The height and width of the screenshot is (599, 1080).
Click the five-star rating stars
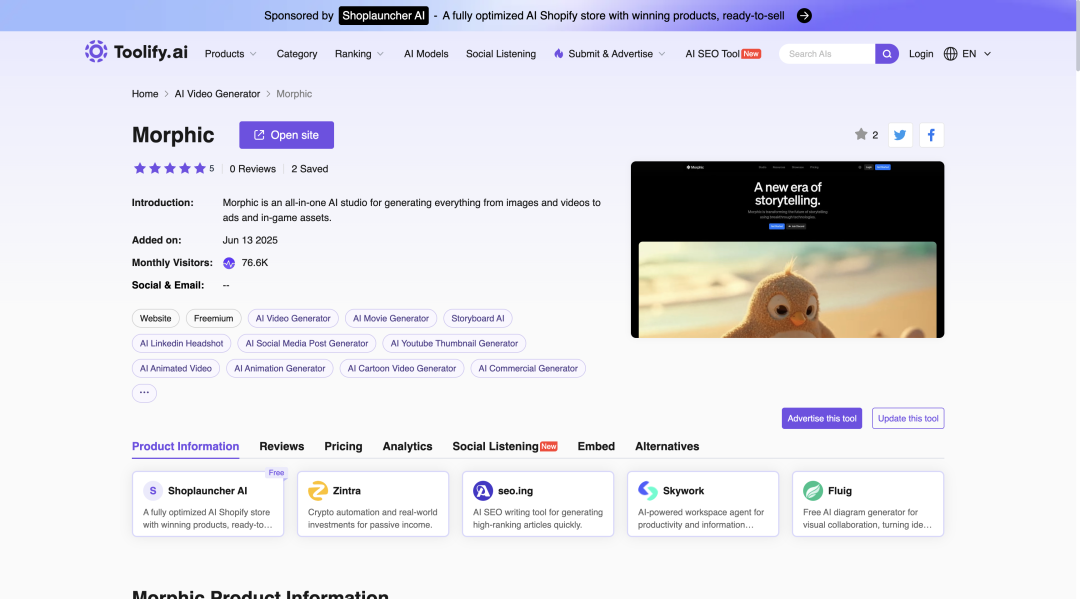pos(169,168)
